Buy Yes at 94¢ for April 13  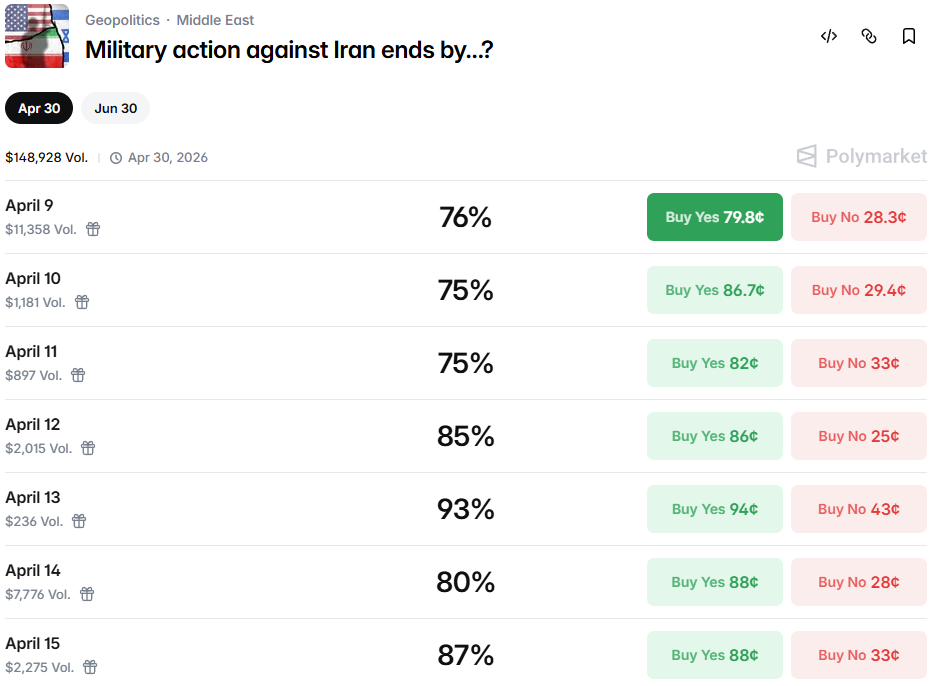[x=714, y=509]
